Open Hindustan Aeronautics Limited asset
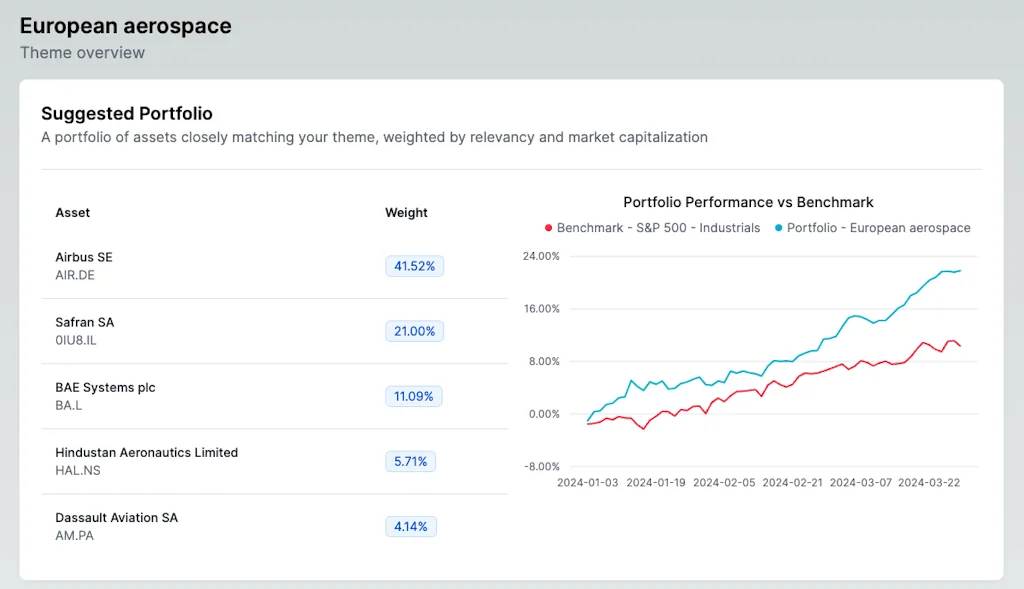This screenshot has width=1024, height=589. pos(146,452)
